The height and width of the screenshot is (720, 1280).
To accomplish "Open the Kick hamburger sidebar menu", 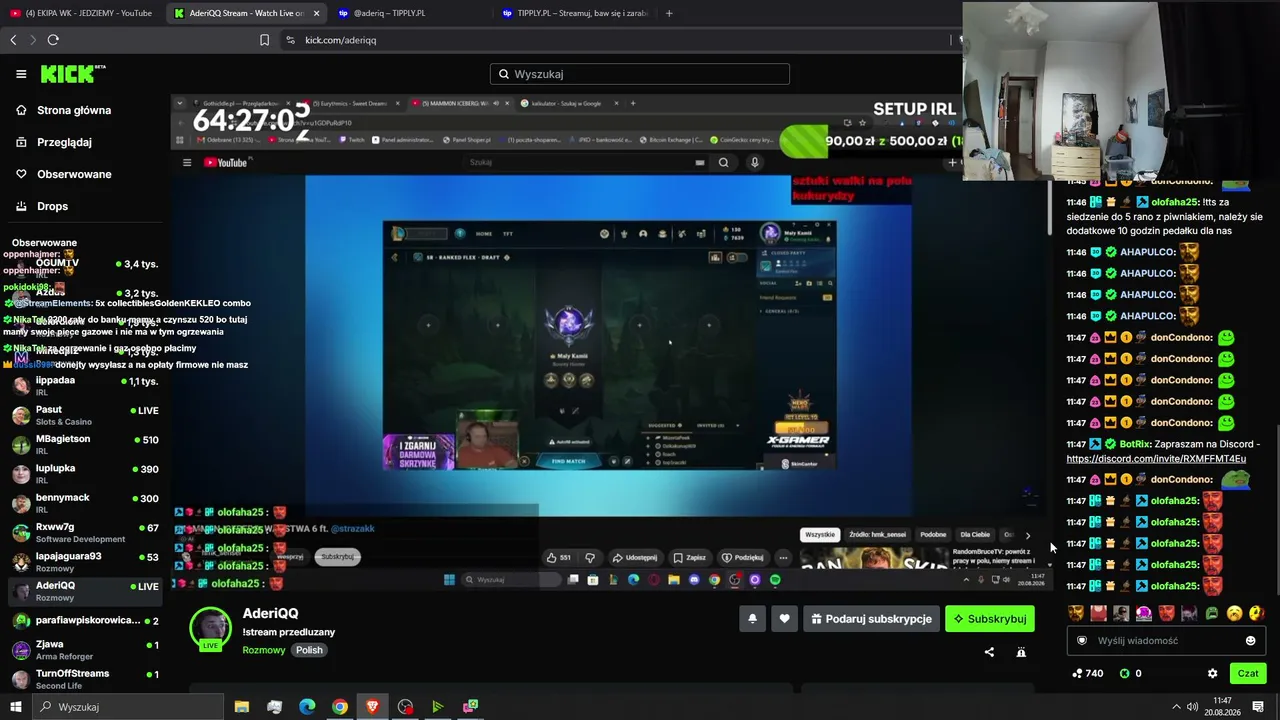I will (21, 74).
